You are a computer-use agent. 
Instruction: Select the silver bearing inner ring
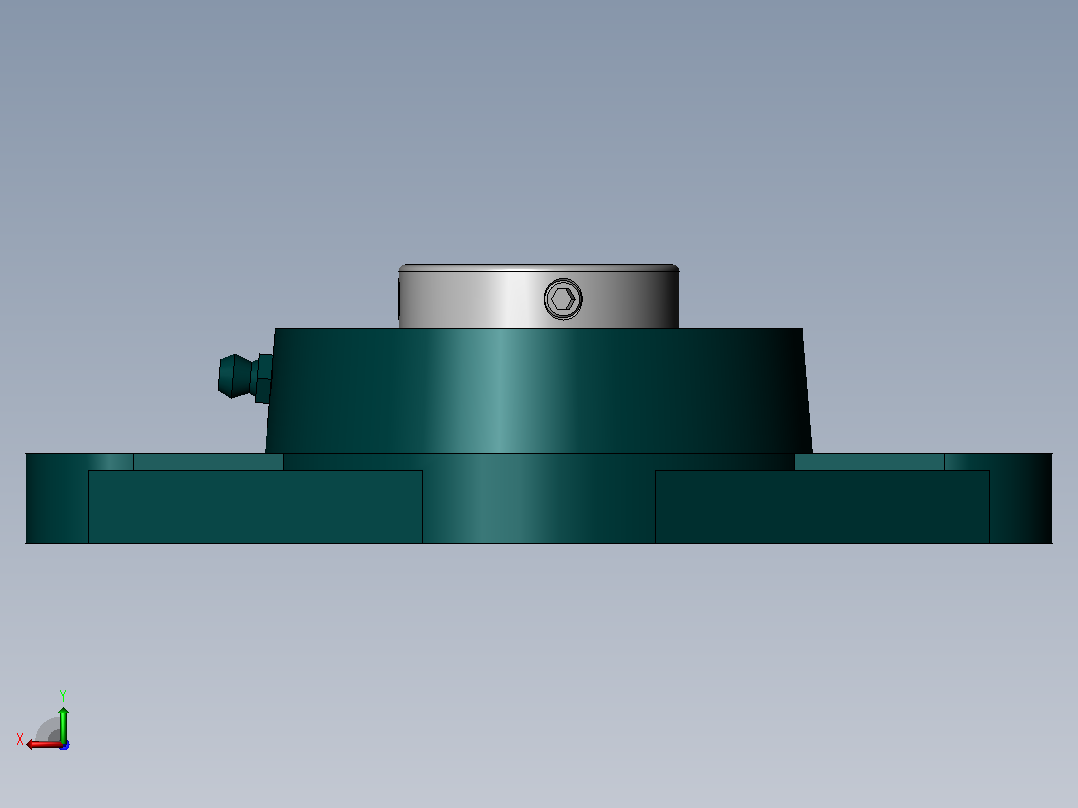539,296
